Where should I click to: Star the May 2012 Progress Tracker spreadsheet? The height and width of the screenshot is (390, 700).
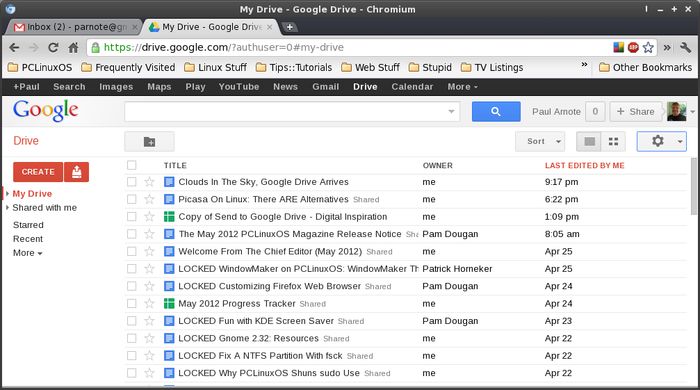149,304
